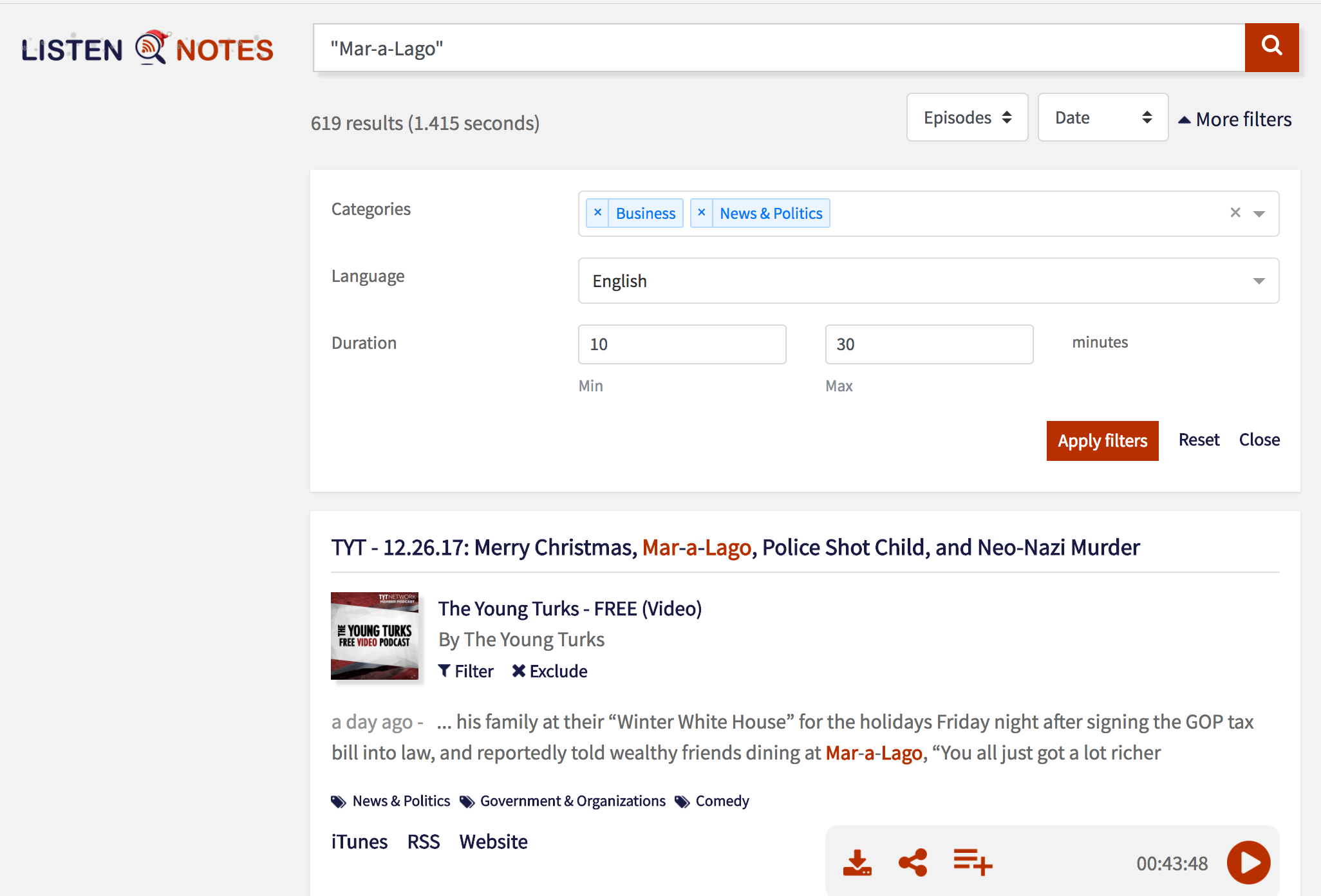Screen dimensions: 1321x896
Task: Filter results by this podcast
Action: coord(466,671)
